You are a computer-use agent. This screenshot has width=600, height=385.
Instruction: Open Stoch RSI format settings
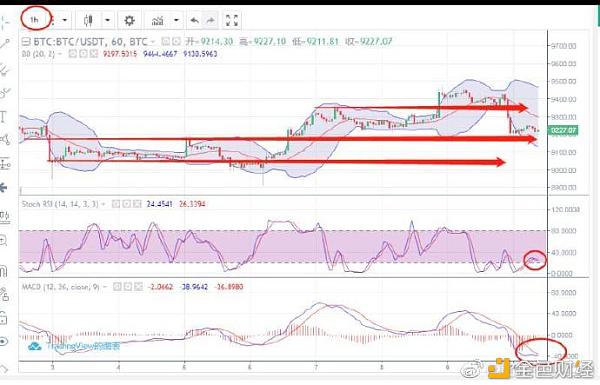(x=127, y=204)
